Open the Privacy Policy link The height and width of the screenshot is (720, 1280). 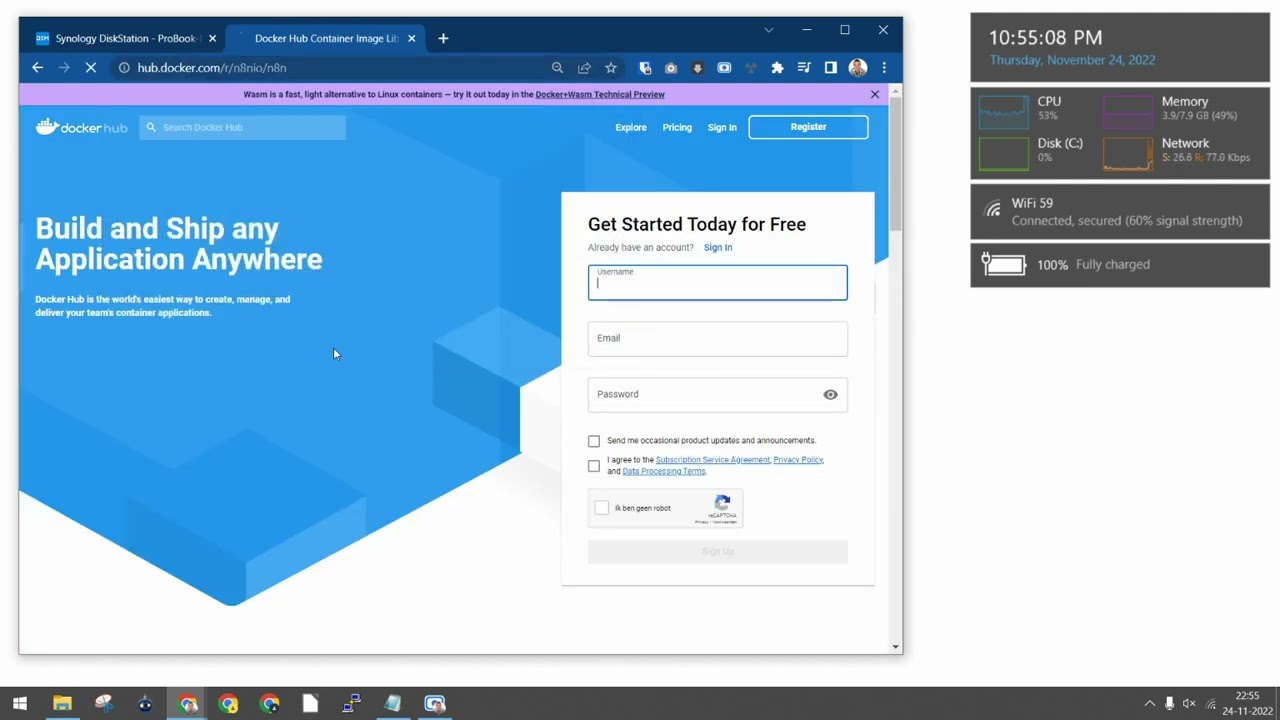coord(798,460)
